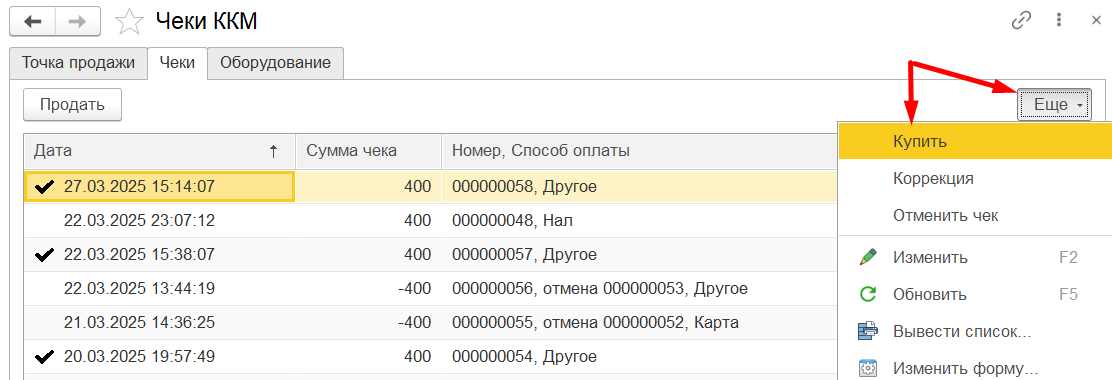1112x380 pixels.
Task: Choose Купить from the menu
Action: point(975,142)
